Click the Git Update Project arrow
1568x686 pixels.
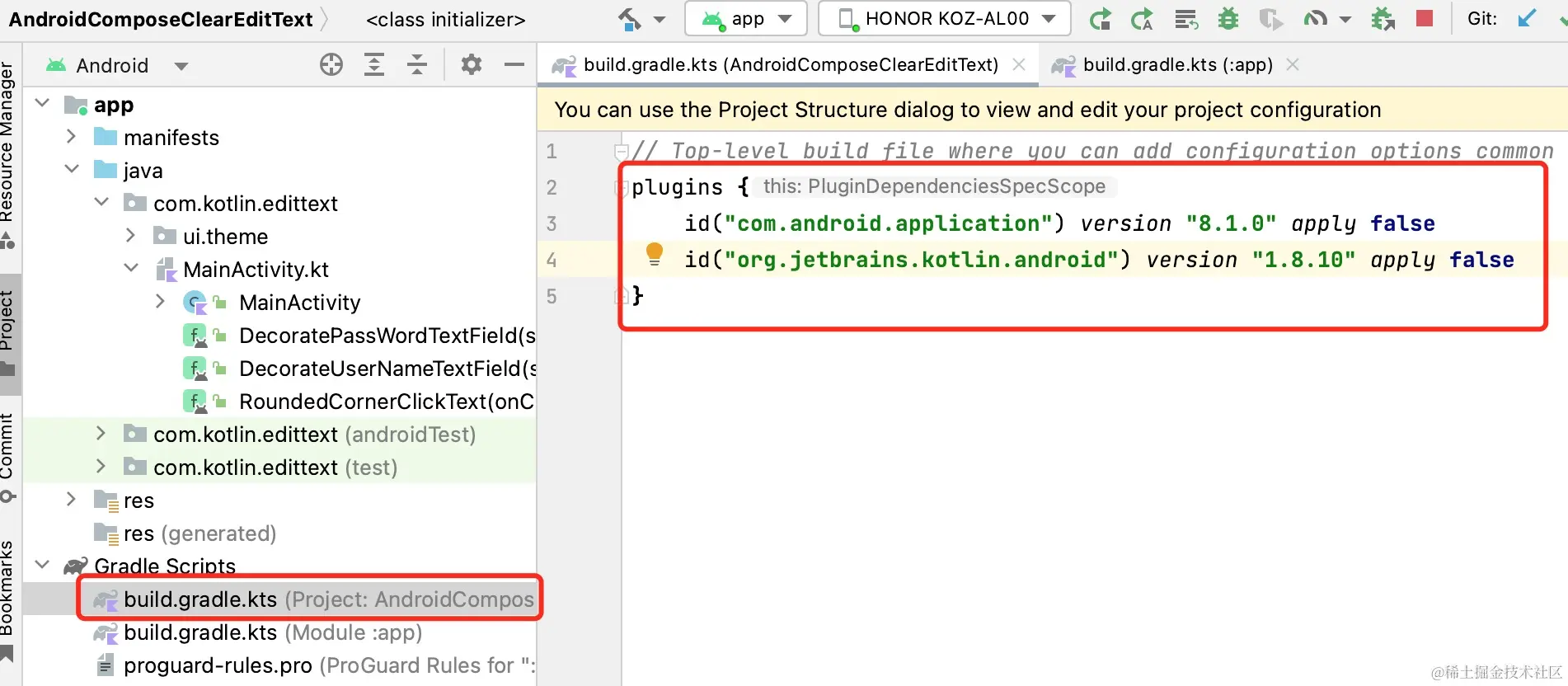point(1527,18)
